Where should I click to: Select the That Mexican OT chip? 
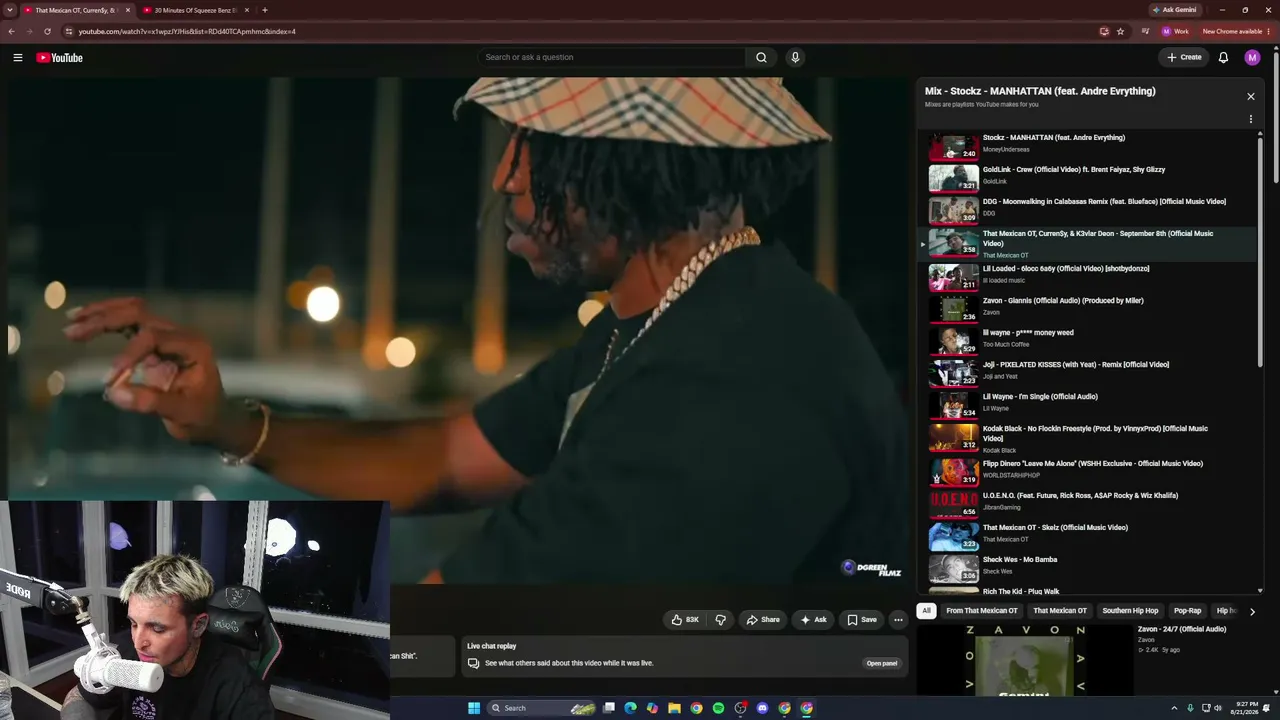1060,611
